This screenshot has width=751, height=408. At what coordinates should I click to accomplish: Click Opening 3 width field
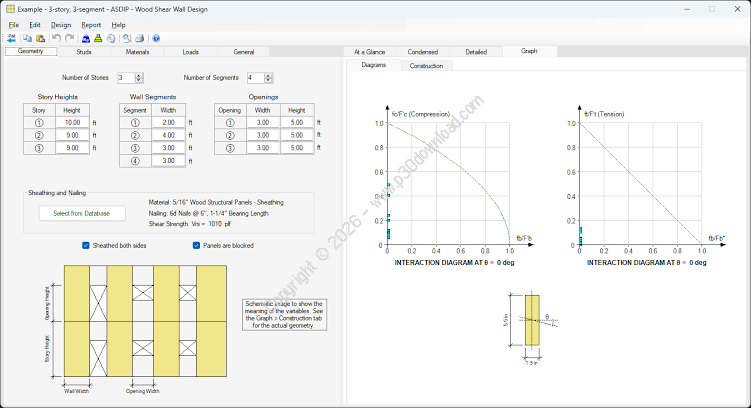(263, 148)
